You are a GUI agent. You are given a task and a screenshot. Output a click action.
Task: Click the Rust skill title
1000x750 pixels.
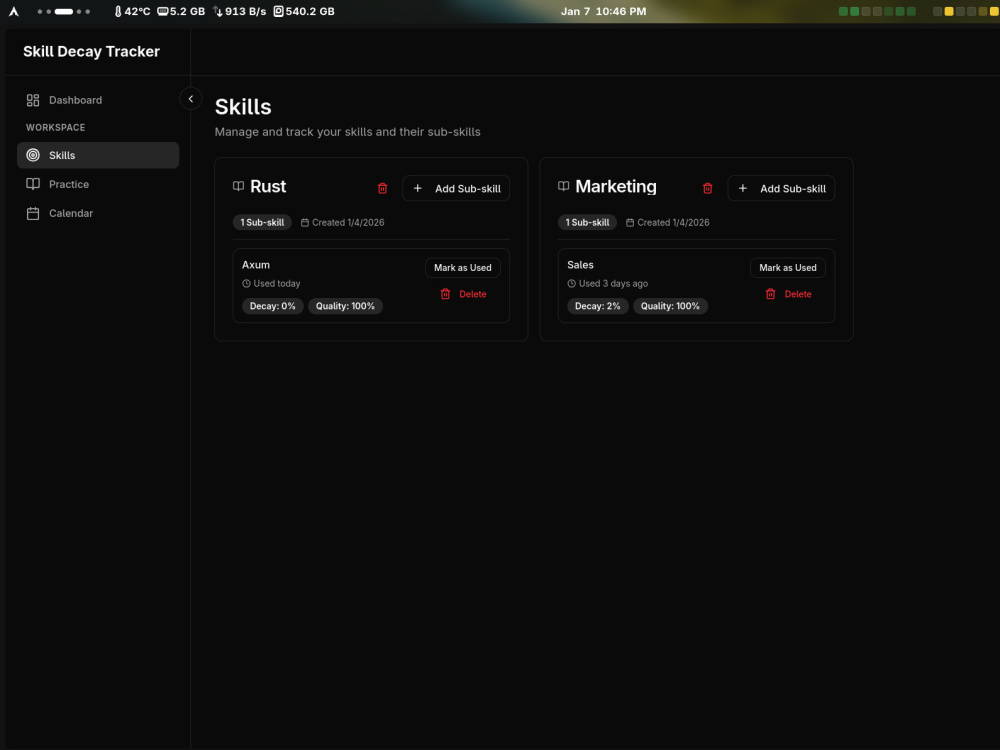[268, 186]
